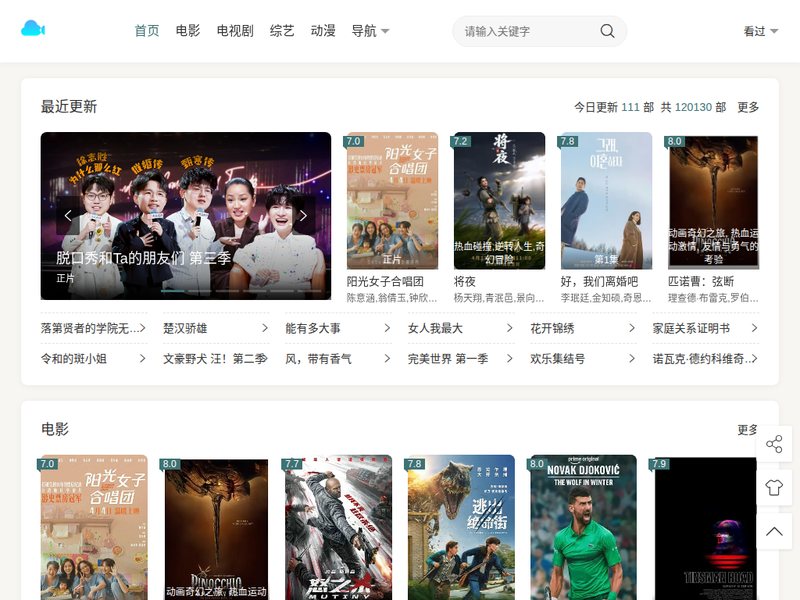800x600 pixels.
Task: Open the 首页 tab
Action: point(147,31)
